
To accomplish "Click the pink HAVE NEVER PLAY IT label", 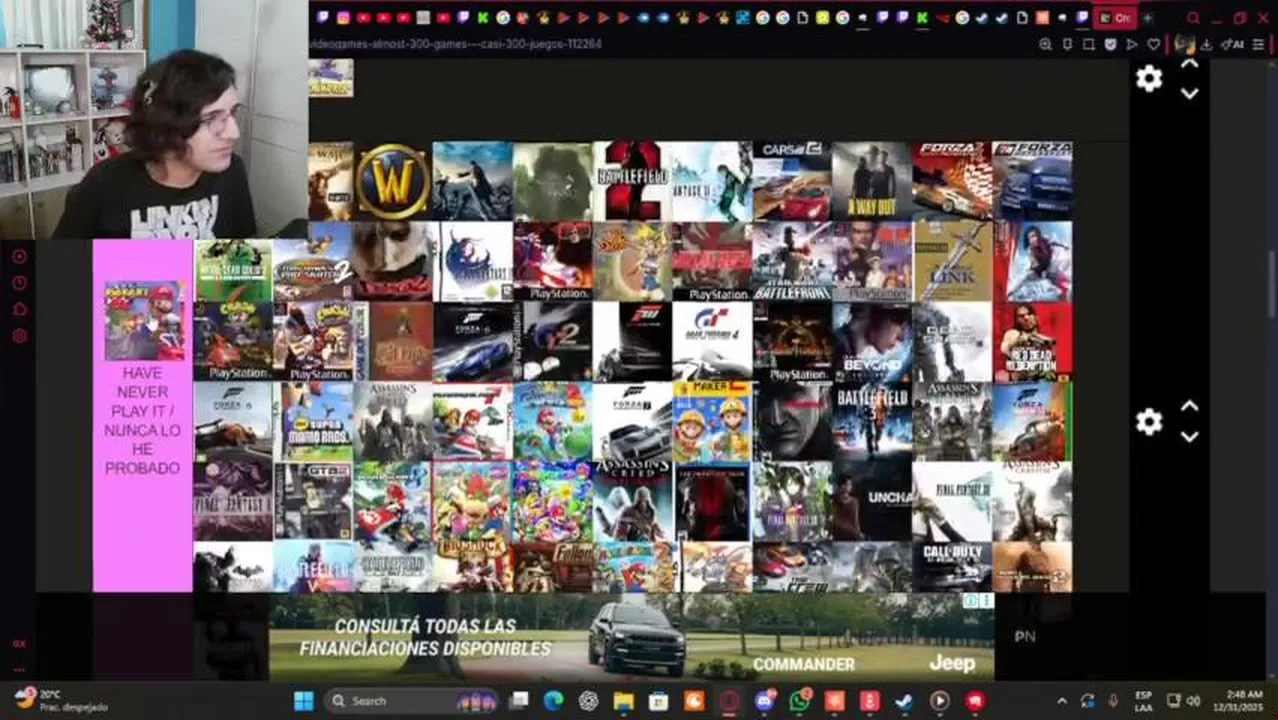I will pos(143,420).
